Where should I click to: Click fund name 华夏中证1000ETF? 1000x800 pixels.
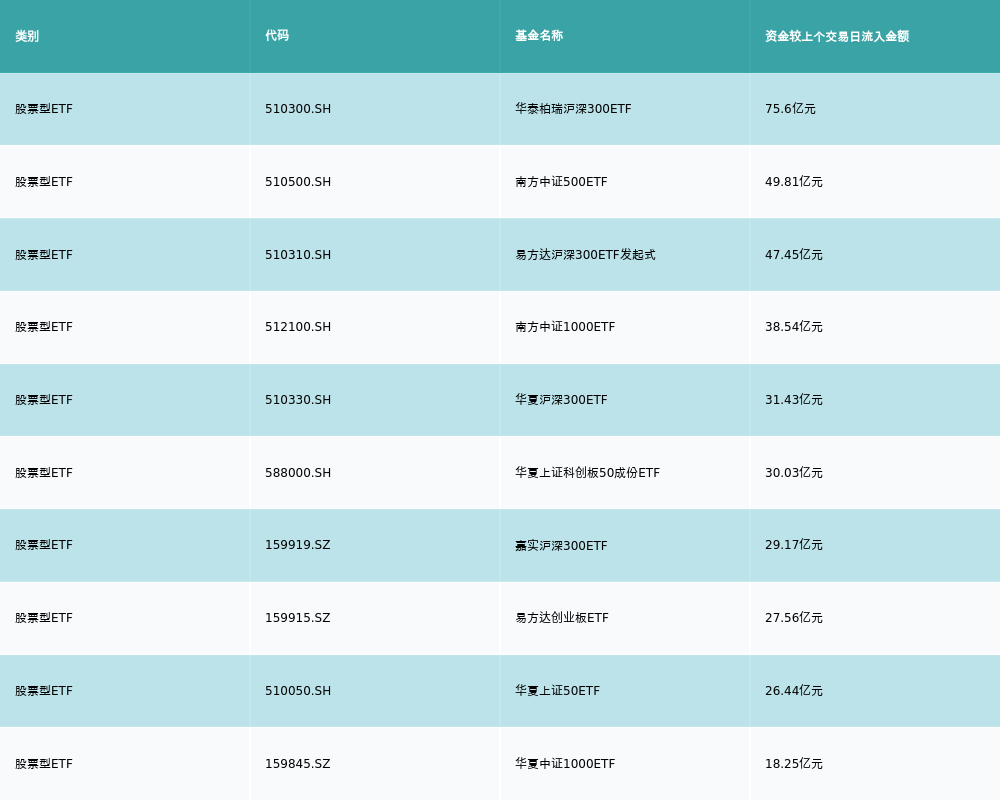[x=565, y=764]
